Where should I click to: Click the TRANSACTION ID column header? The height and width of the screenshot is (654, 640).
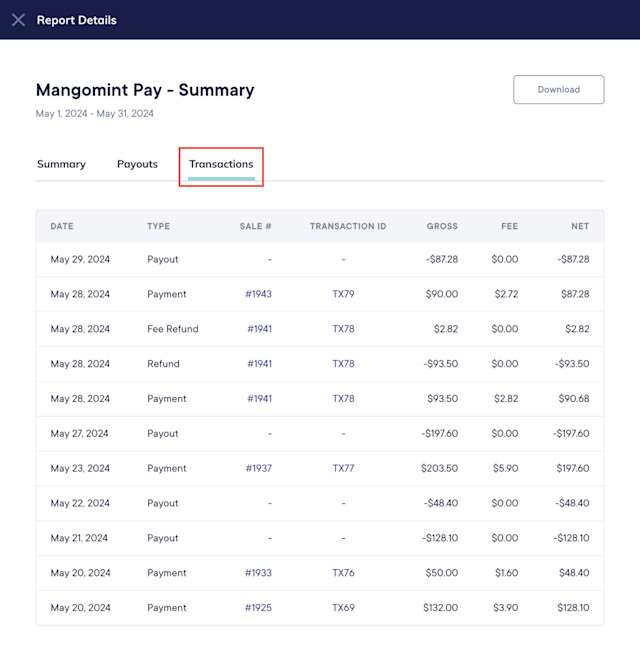pos(348,226)
